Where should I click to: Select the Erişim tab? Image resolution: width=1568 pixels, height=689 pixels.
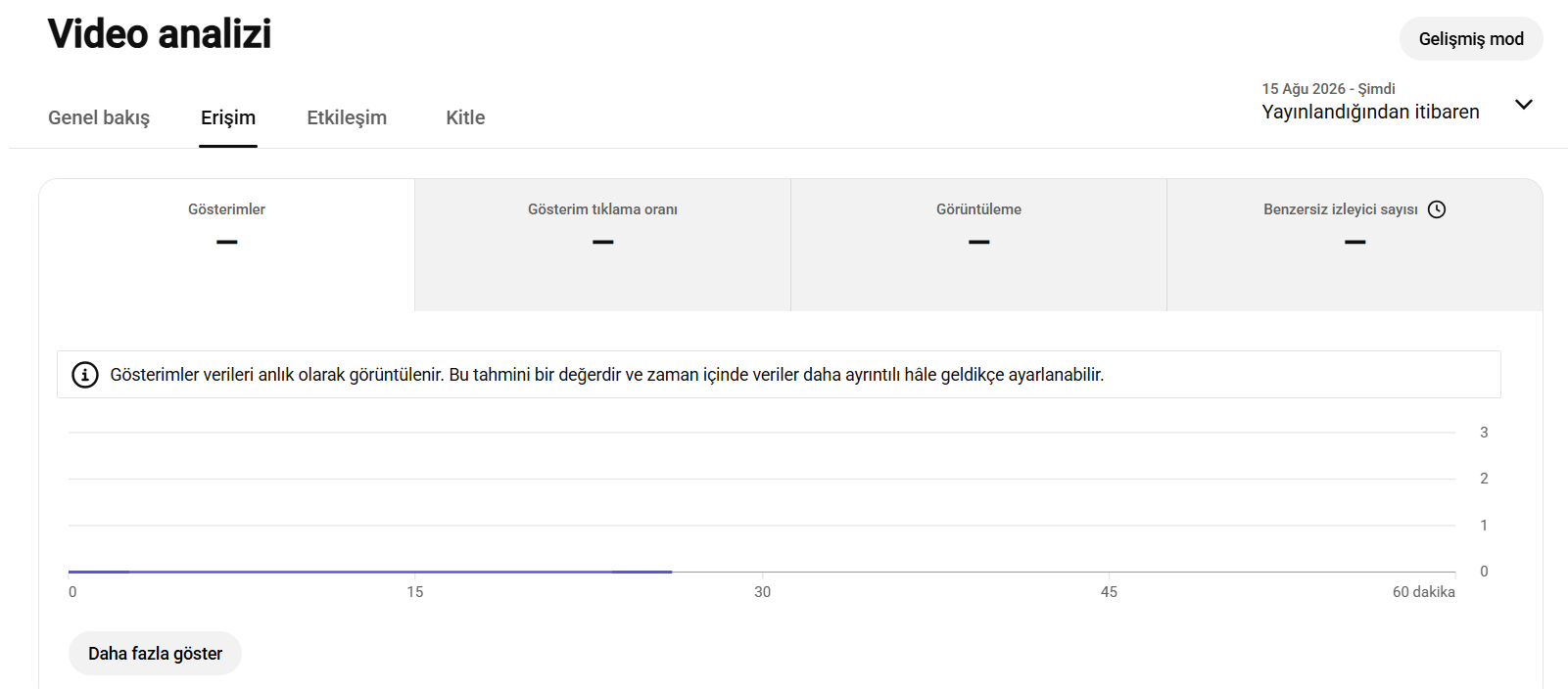click(228, 117)
